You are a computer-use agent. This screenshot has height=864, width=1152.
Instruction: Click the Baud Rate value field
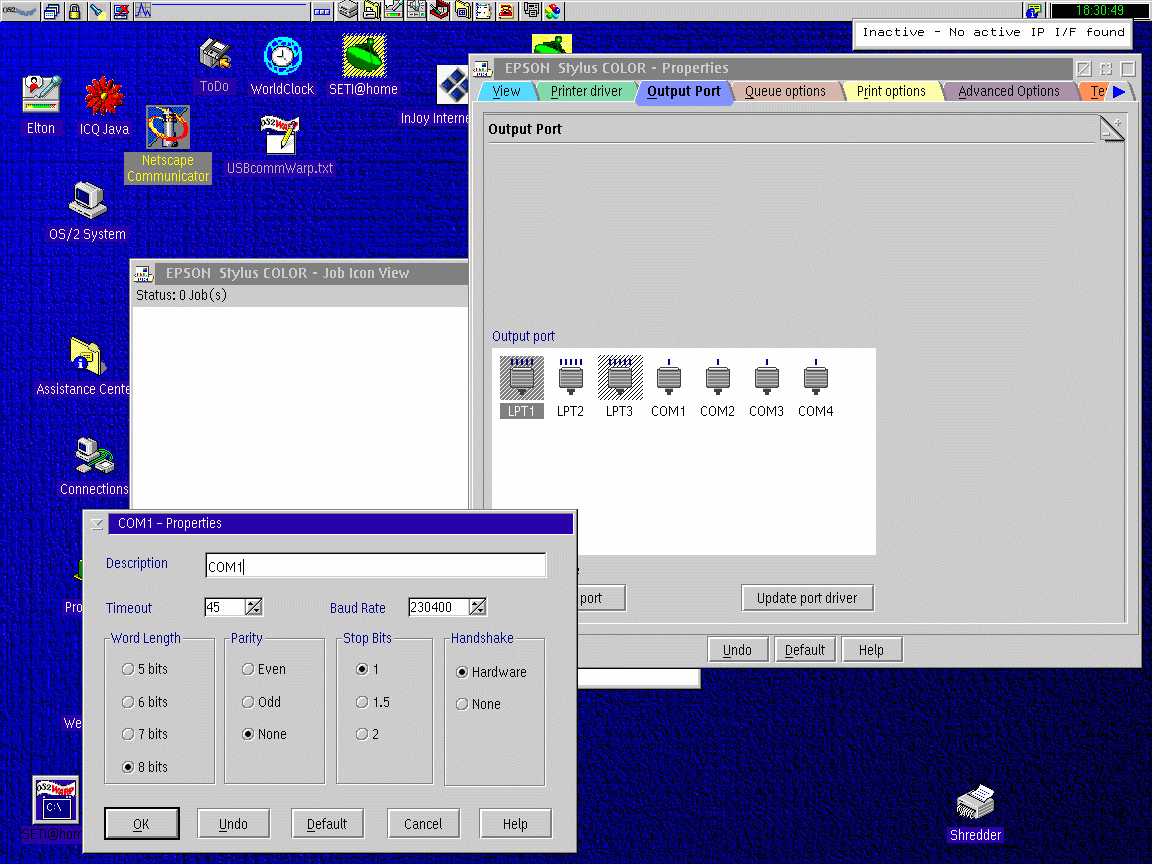tap(439, 607)
